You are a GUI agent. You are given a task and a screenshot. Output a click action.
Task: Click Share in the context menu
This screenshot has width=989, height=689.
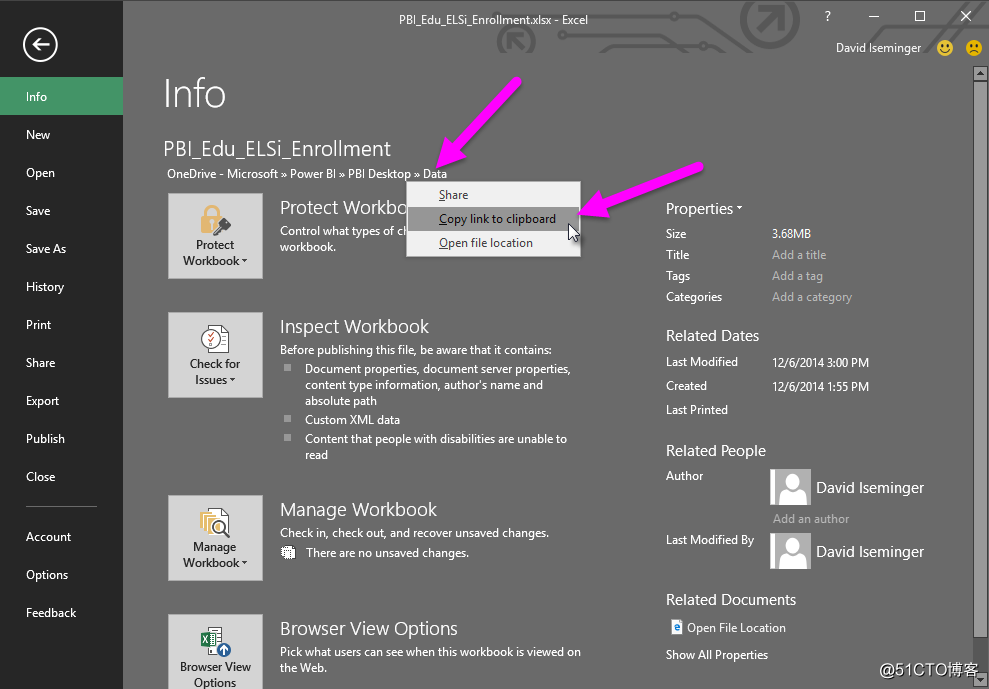[x=493, y=195]
